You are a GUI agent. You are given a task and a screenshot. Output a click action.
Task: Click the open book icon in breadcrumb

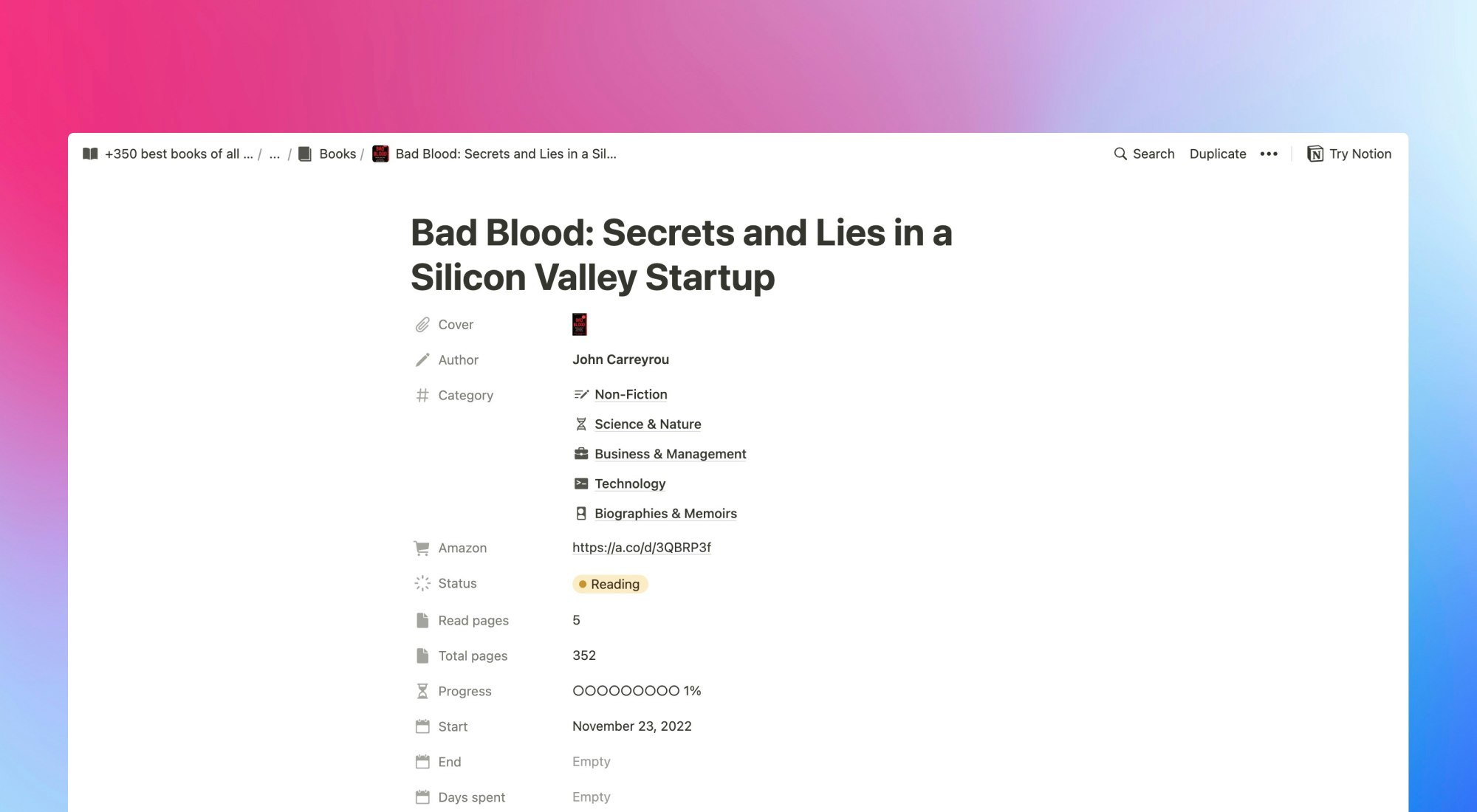tap(90, 154)
